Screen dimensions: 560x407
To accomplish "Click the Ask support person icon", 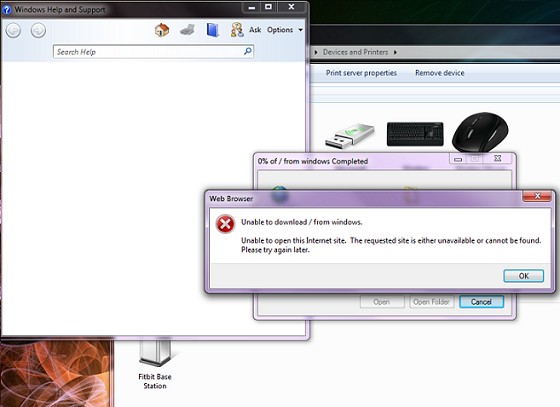I will point(237,30).
